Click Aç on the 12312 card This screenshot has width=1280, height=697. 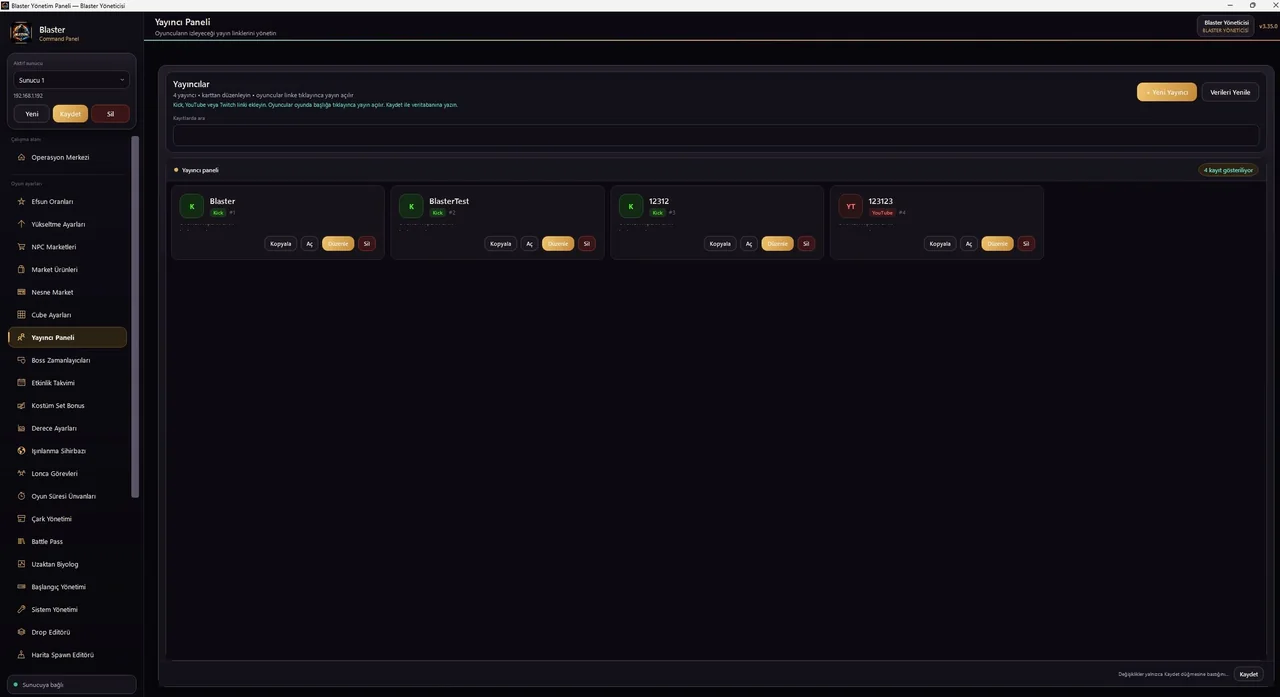749,244
